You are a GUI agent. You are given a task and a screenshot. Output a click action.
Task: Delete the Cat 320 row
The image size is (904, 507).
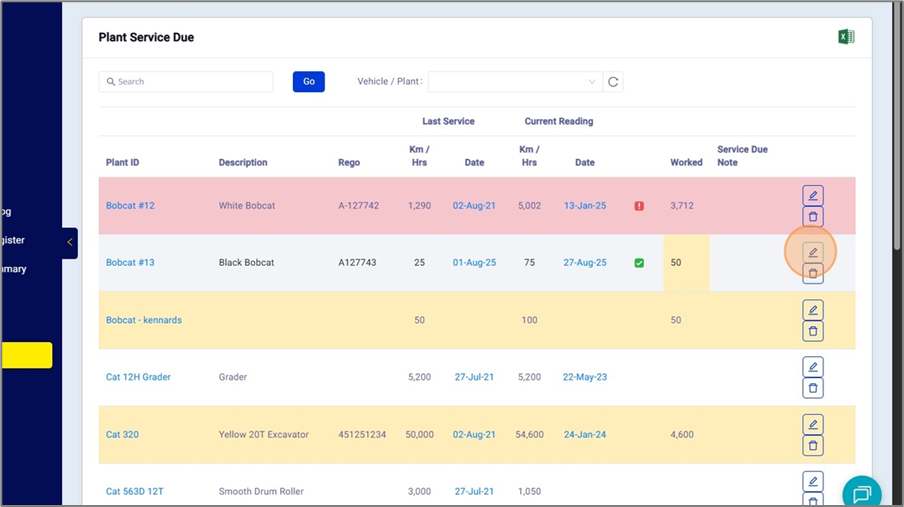tap(813, 446)
